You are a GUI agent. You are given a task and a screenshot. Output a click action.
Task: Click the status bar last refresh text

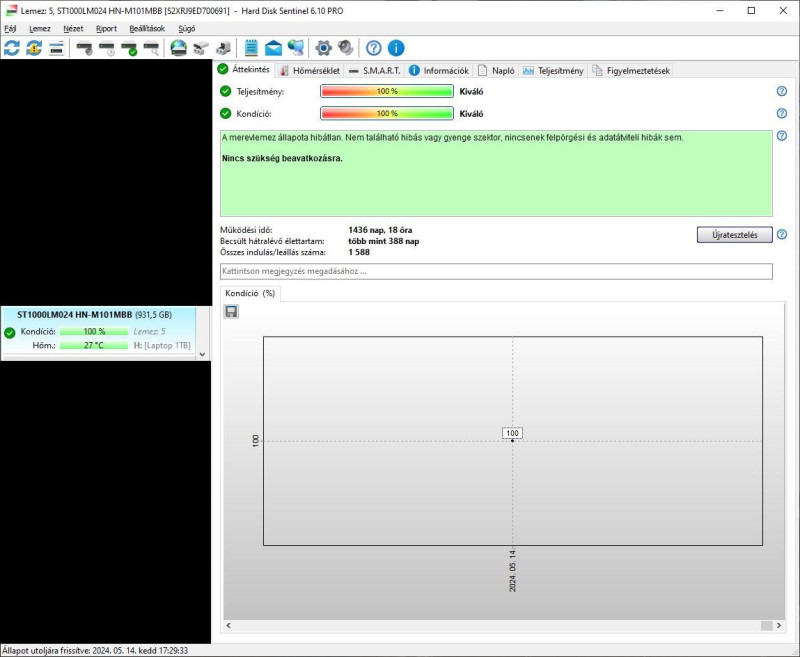[95, 650]
